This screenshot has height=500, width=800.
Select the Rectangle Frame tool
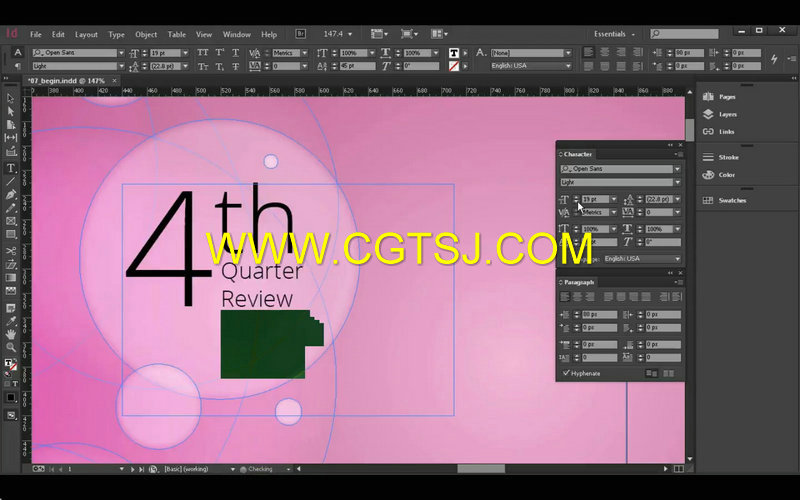pyautogui.click(x=11, y=221)
